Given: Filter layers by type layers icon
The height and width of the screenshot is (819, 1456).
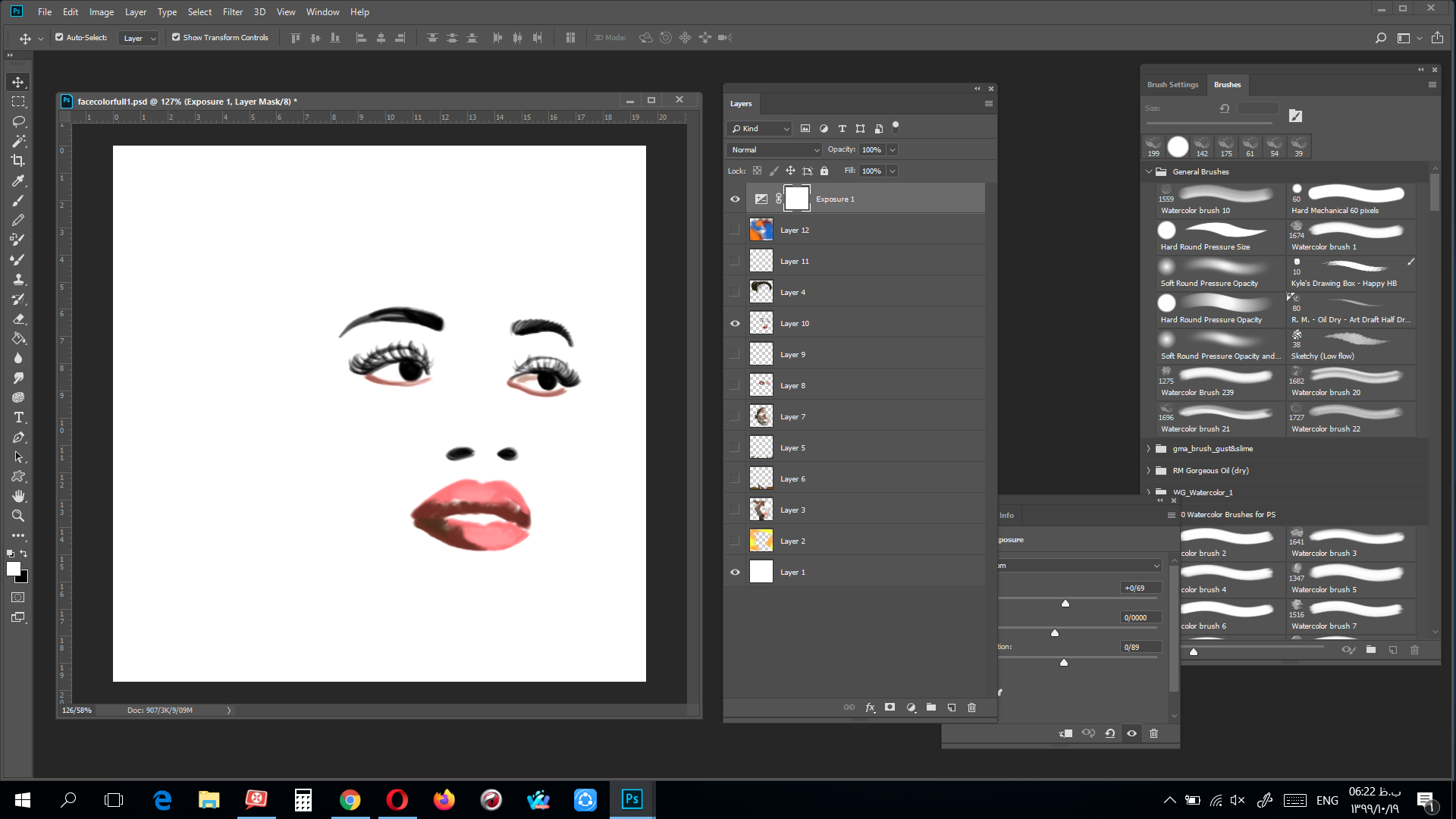Looking at the screenshot, I should pyautogui.click(x=843, y=129).
